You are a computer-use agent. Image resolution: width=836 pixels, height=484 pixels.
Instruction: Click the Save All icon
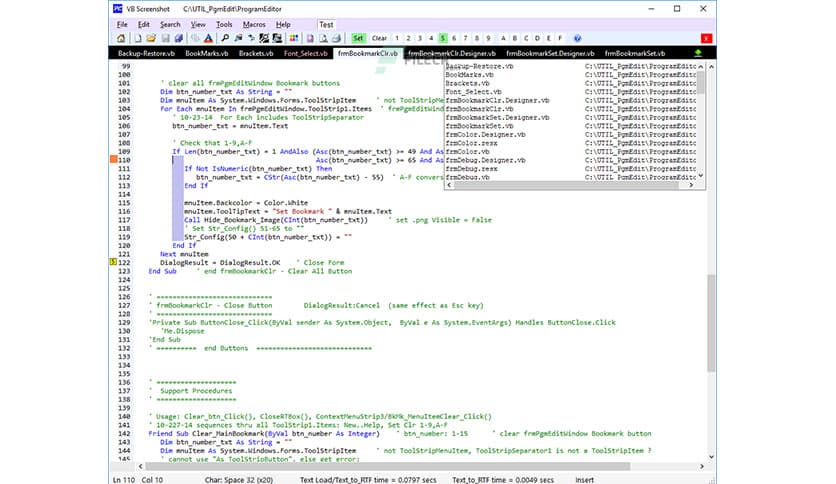(179, 38)
